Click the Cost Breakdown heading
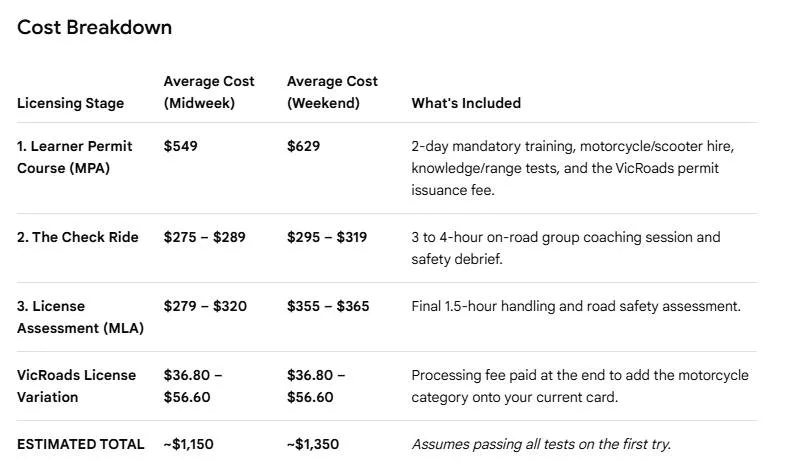The height and width of the screenshot is (474, 792). click(x=94, y=27)
